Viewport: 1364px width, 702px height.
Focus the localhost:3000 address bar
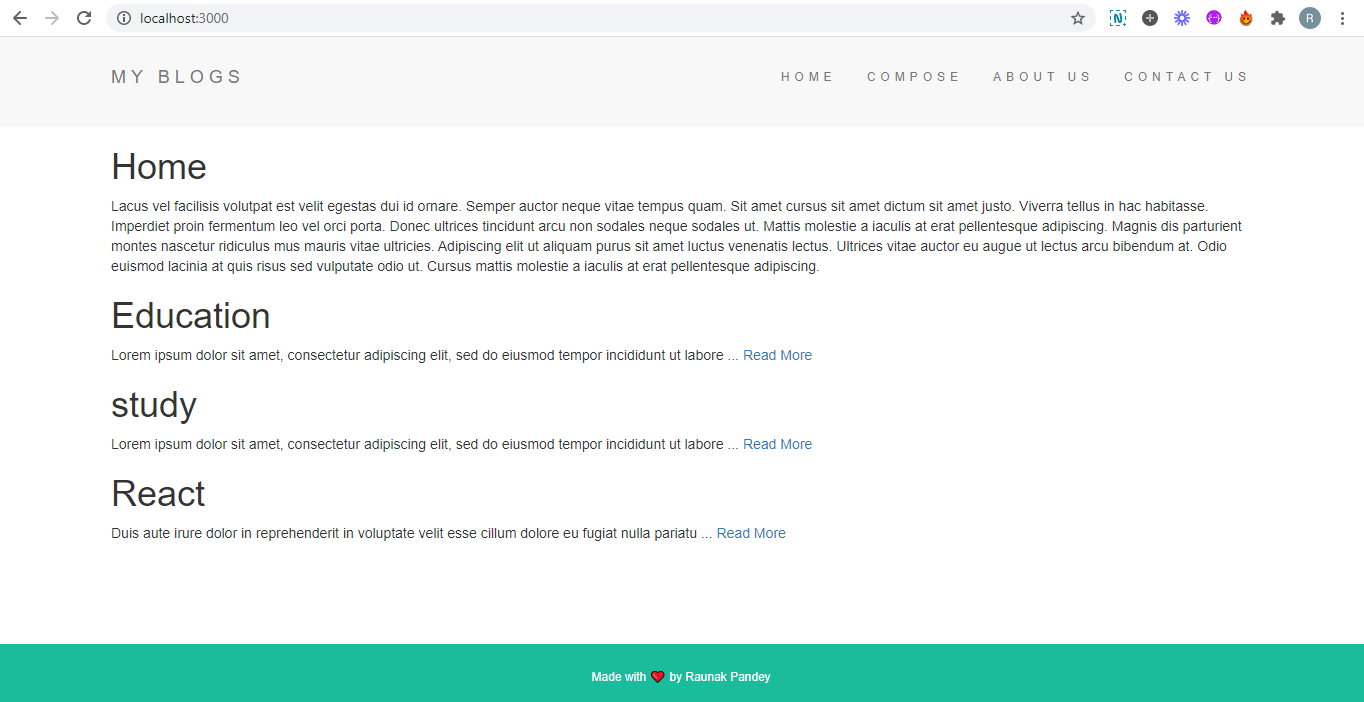click(x=600, y=18)
